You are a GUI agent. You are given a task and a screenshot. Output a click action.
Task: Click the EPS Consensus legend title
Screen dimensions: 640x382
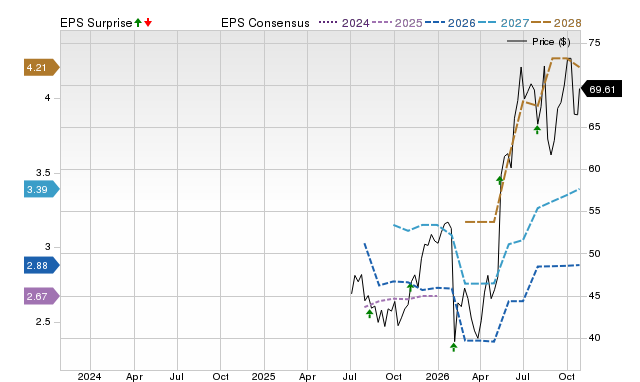(265, 23)
